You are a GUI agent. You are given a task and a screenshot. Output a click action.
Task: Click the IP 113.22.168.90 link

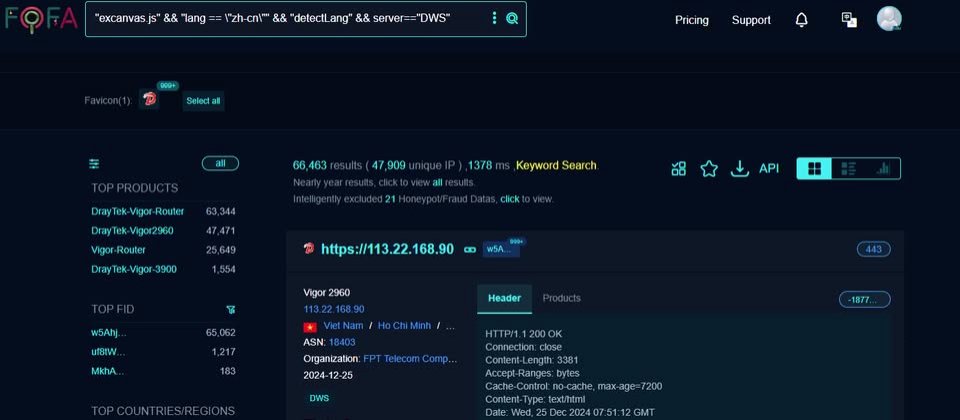[334, 309]
